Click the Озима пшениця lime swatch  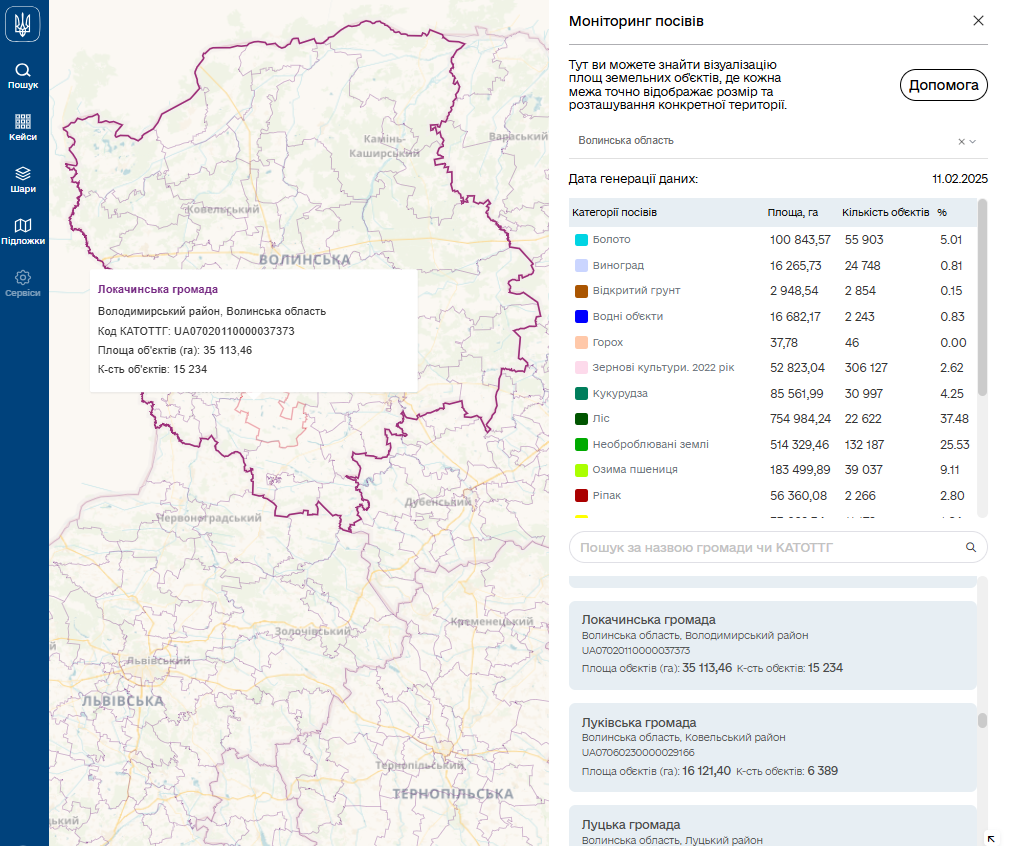tap(581, 470)
